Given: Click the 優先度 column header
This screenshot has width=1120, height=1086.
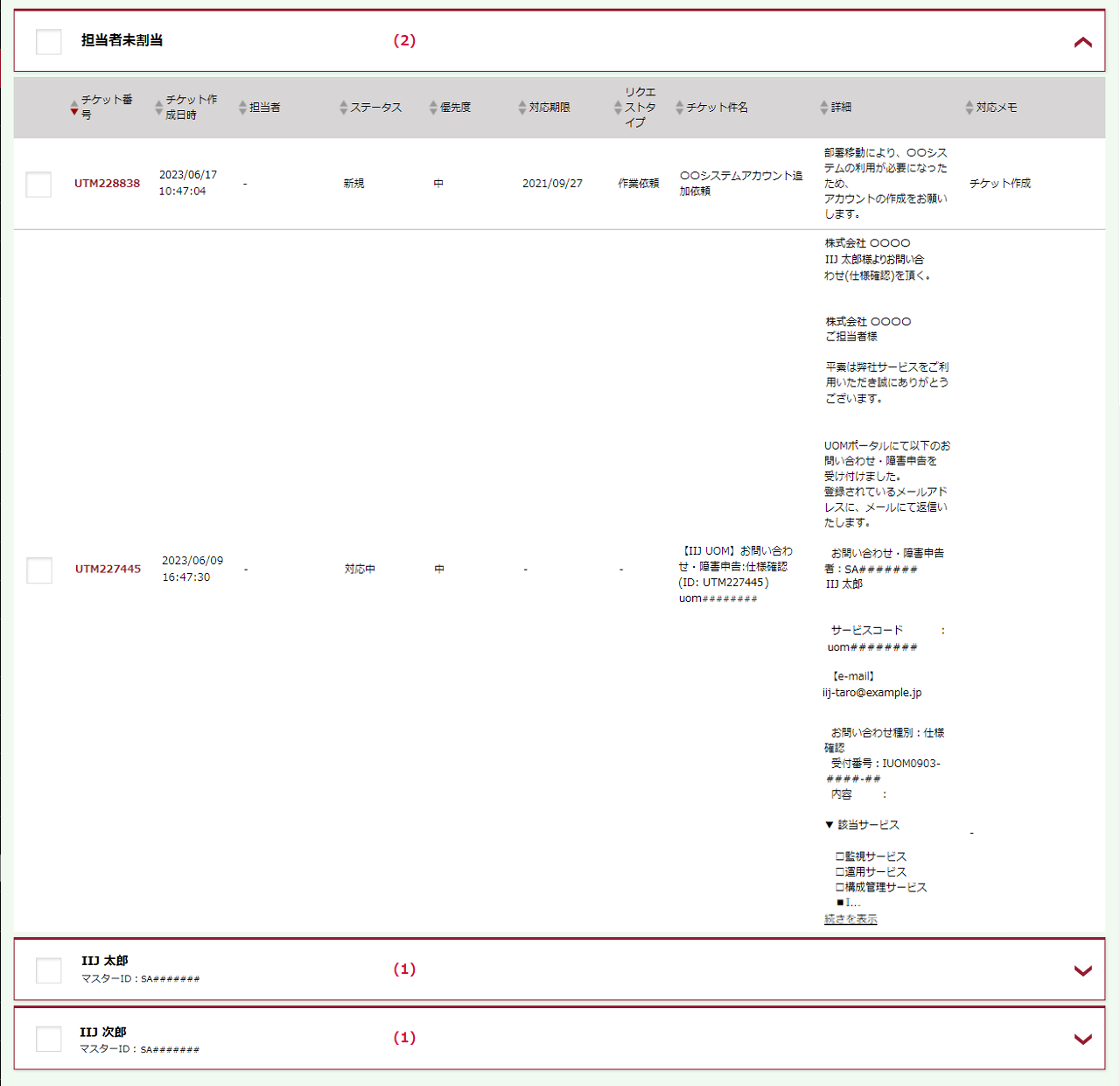Looking at the screenshot, I should point(455,107).
